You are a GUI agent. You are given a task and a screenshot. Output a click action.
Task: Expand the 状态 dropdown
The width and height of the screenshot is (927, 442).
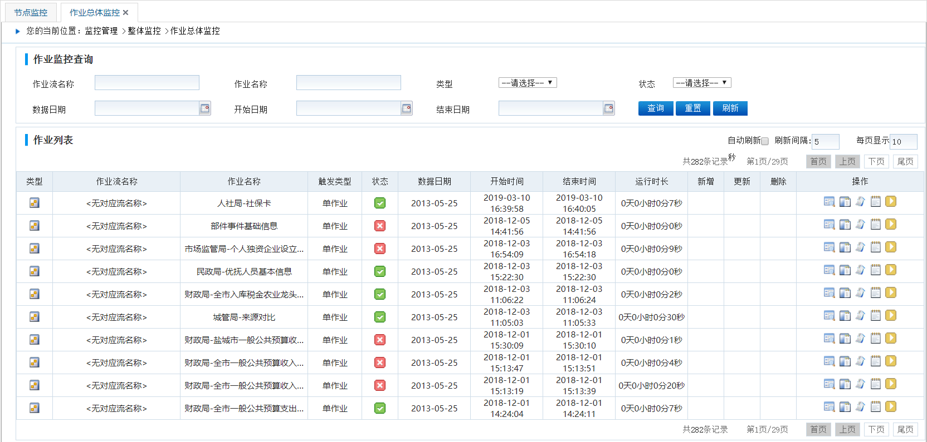(701, 83)
